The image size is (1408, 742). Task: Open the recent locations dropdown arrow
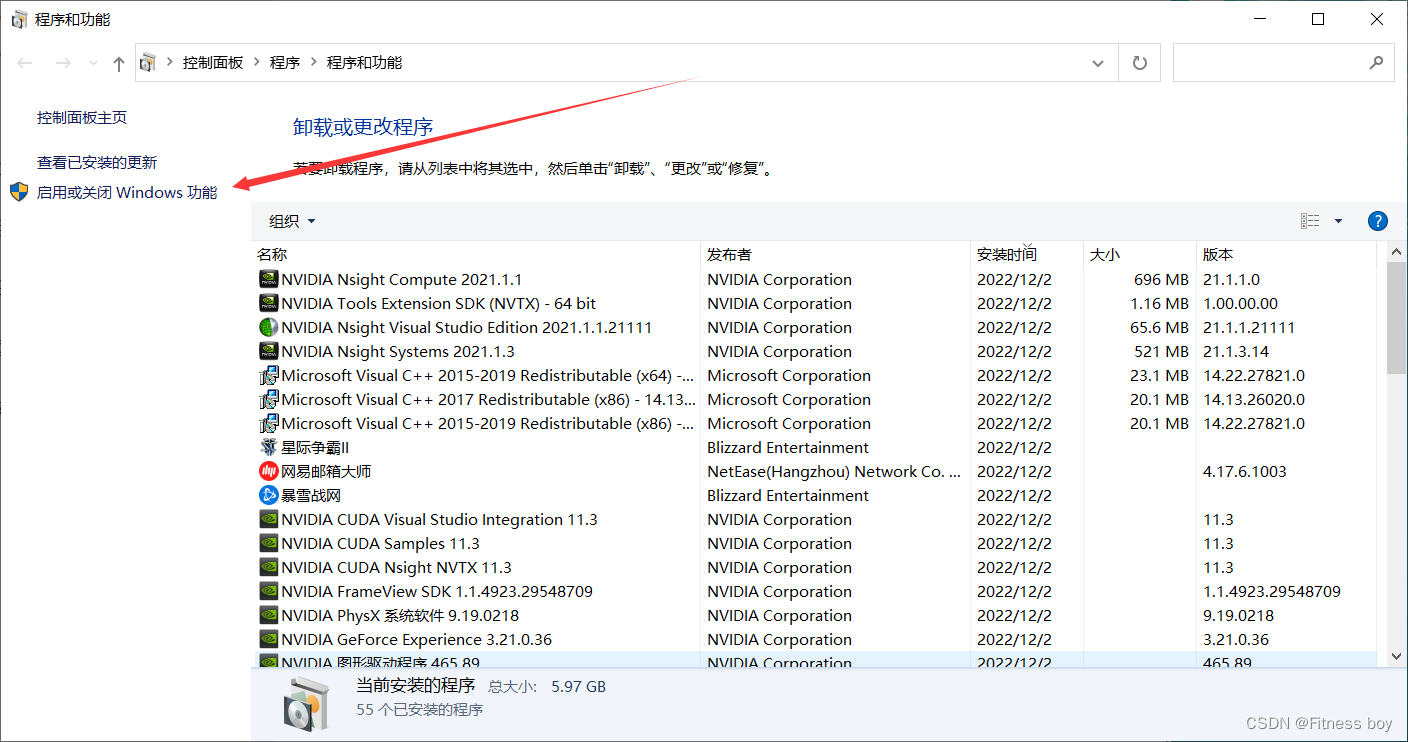click(x=93, y=63)
